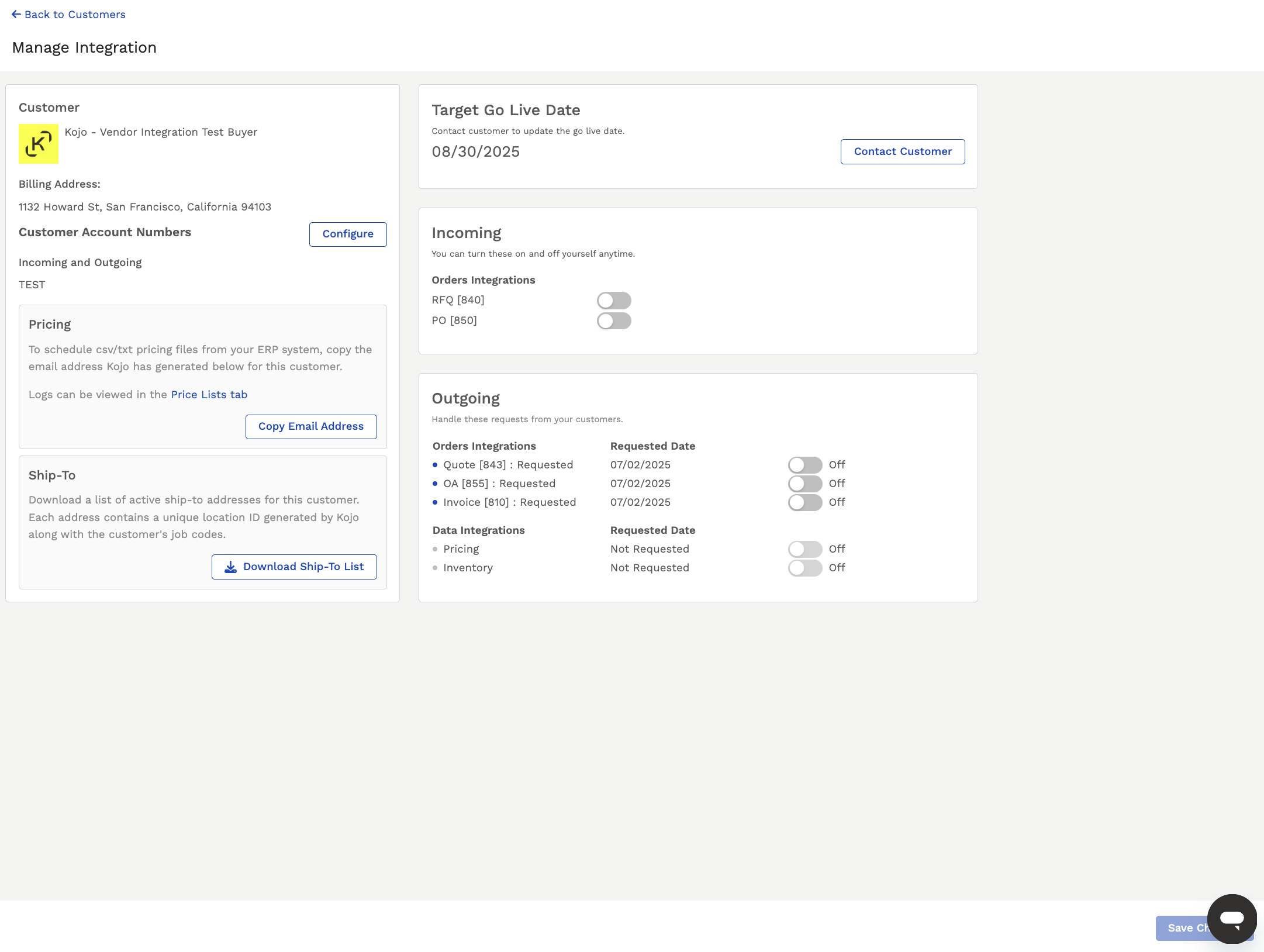
Task: Click the Kojo yellow logo thumbnail
Action: click(x=39, y=144)
